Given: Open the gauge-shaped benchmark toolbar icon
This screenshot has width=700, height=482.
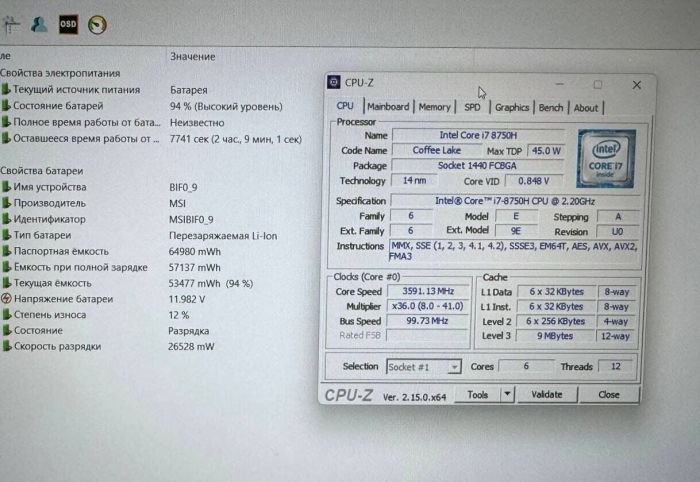Looking at the screenshot, I should (98, 23).
